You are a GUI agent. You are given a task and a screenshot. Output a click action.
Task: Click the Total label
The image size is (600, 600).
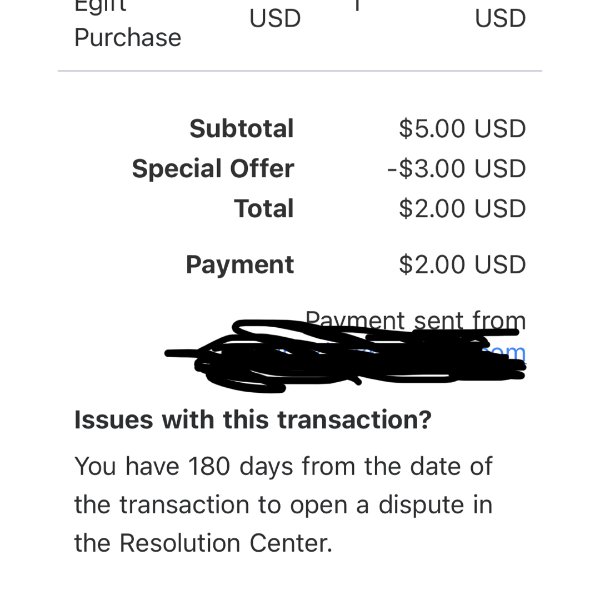pyautogui.click(x=264, y=209)
